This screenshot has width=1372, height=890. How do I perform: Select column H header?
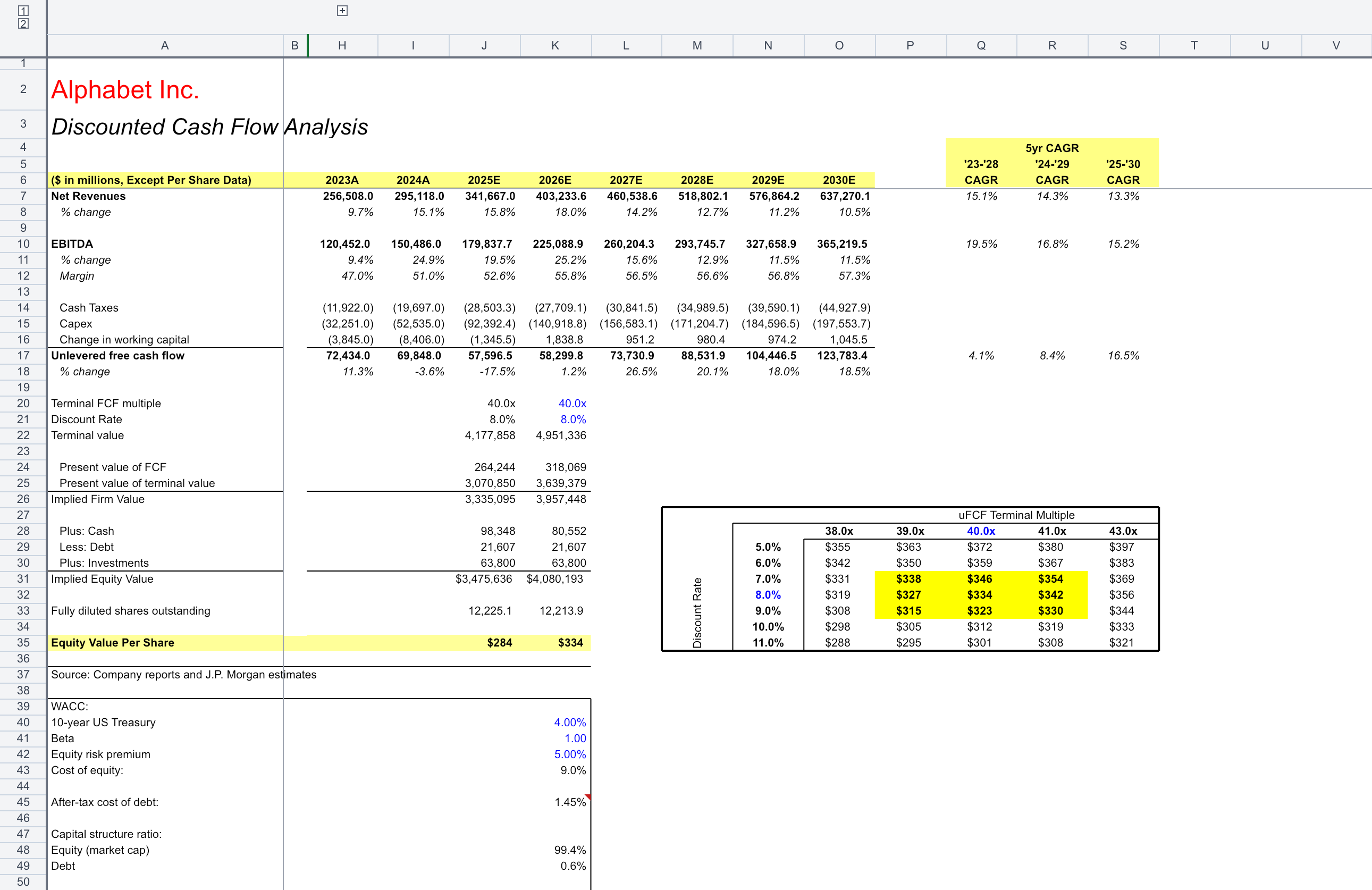coord(342,46)
